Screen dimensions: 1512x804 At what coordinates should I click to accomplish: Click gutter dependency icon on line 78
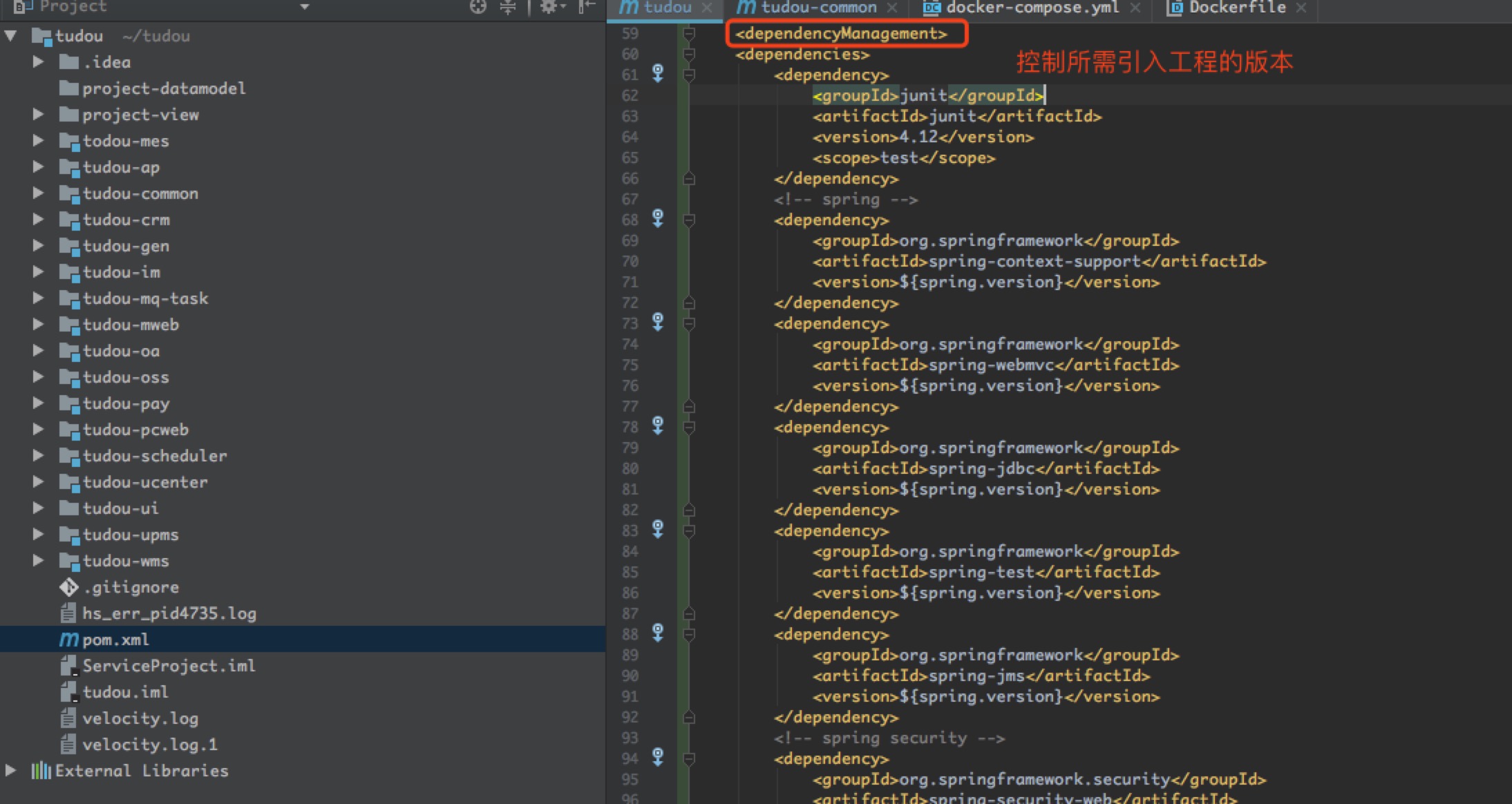click(658, 426)
